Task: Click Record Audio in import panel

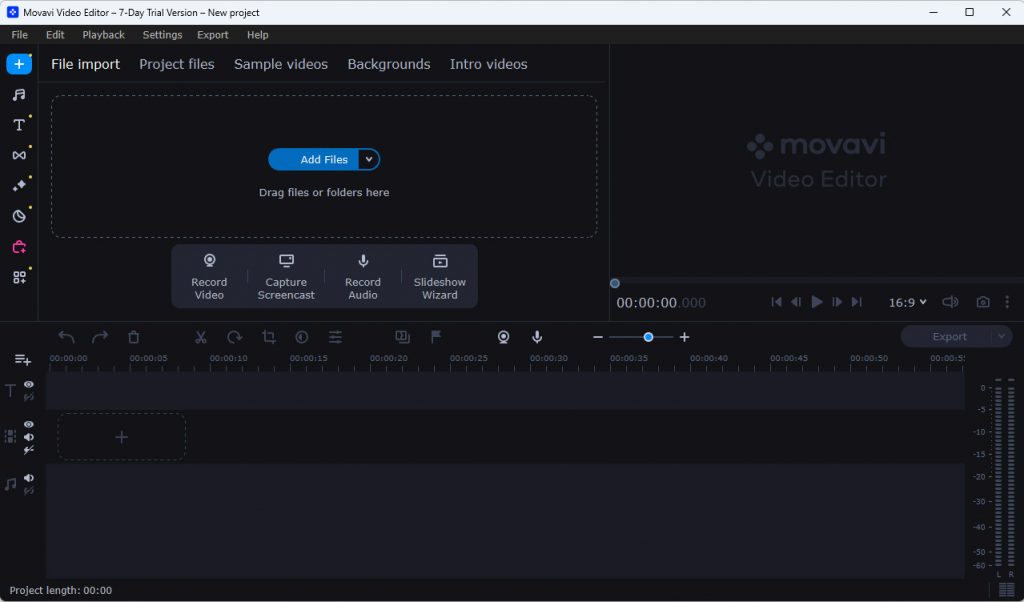Action: (x=363, y=276)
